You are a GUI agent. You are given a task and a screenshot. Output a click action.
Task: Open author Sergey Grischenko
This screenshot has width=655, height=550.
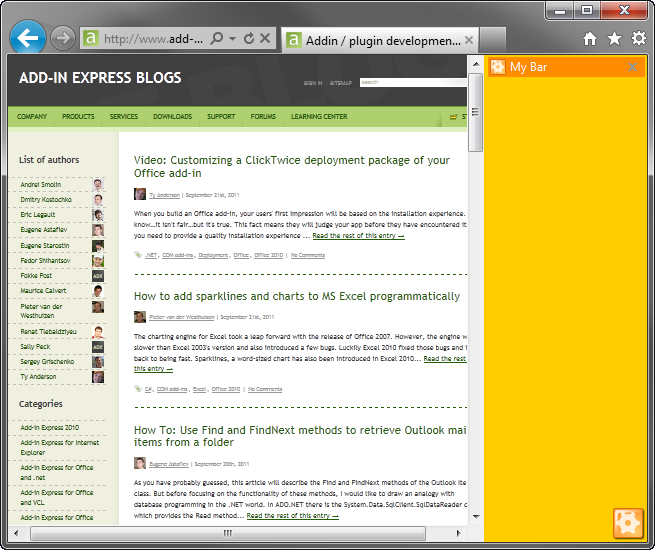tap(47, 362)
